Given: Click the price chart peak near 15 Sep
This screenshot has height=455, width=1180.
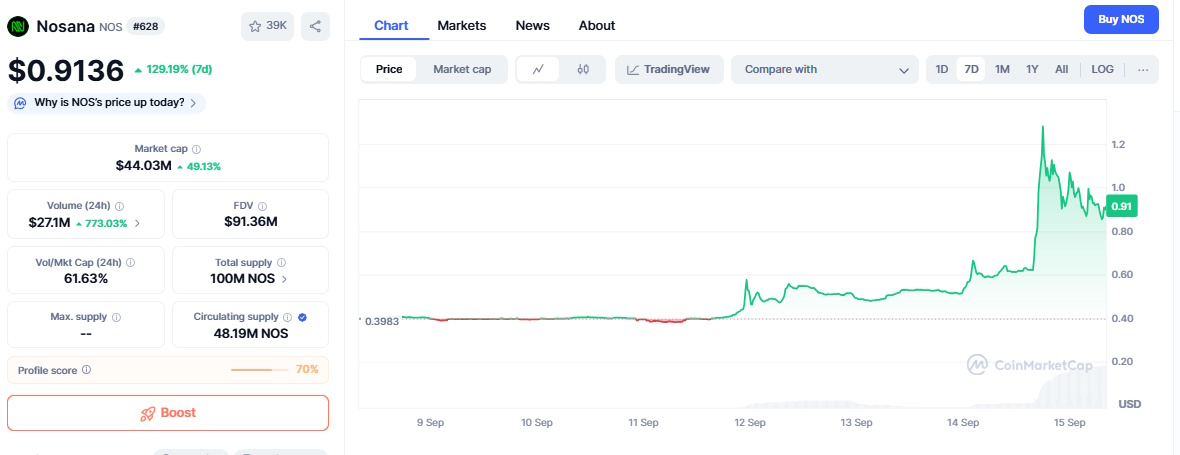Looking at the screenshot, I should 1042,129.
